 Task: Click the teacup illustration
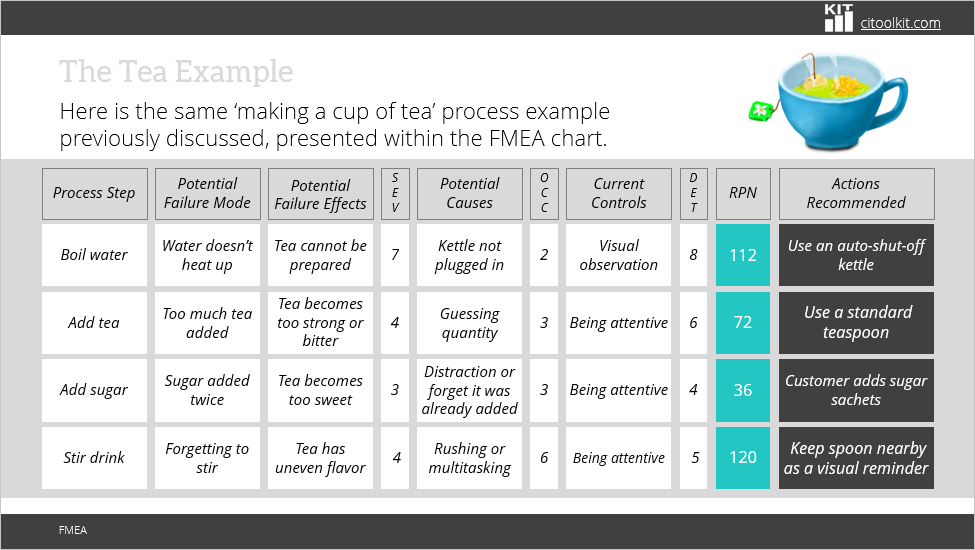pos(843,98)
